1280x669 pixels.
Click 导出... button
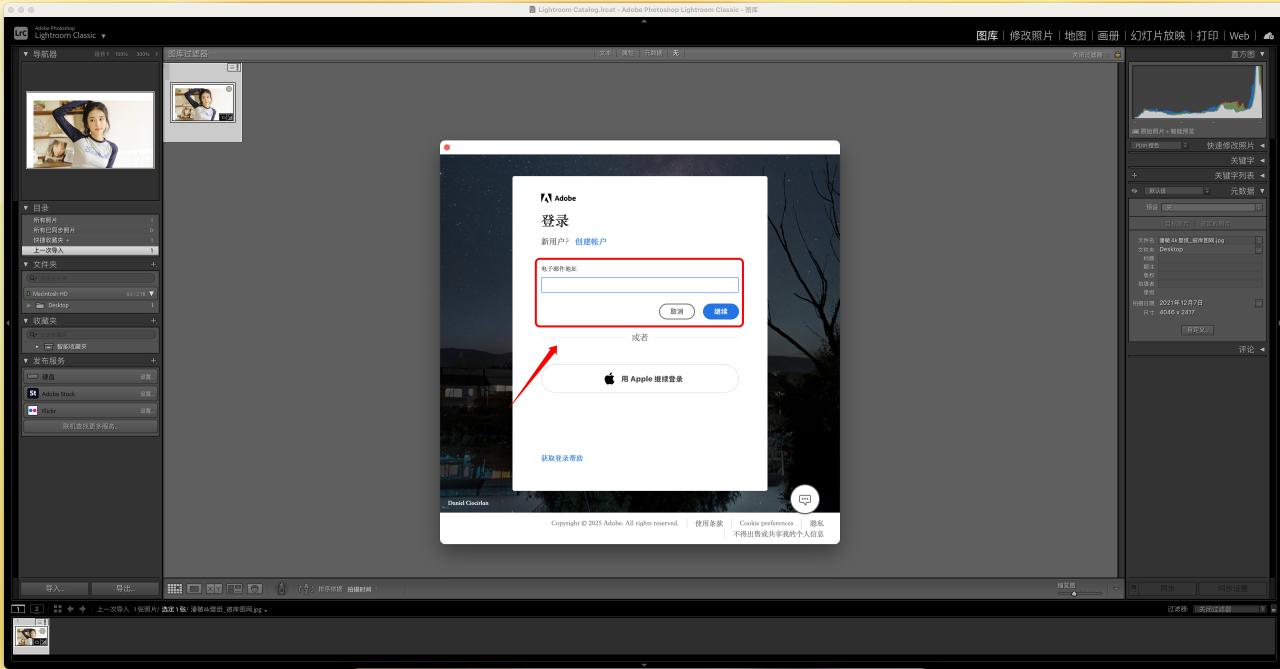coord(125,588)
